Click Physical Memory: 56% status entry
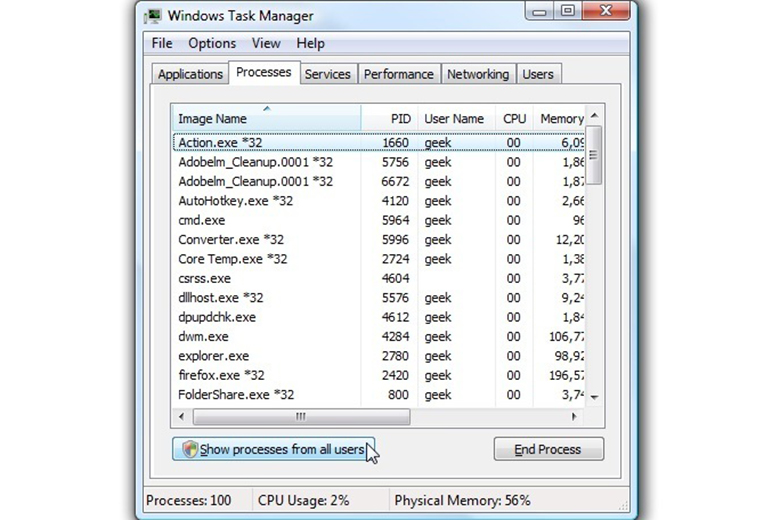Viewport: 780px width, 520px height. tap(463, 501)
